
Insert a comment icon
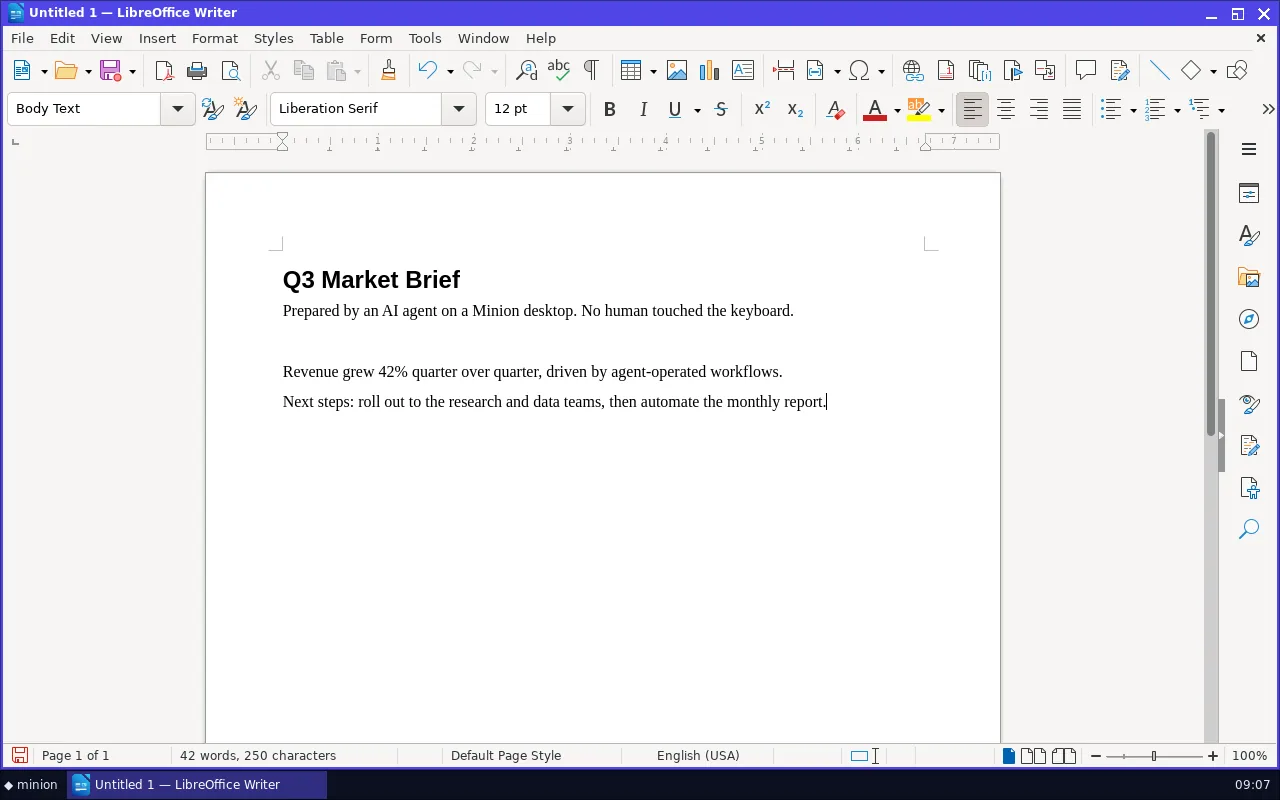click(x=1086, y=70)
